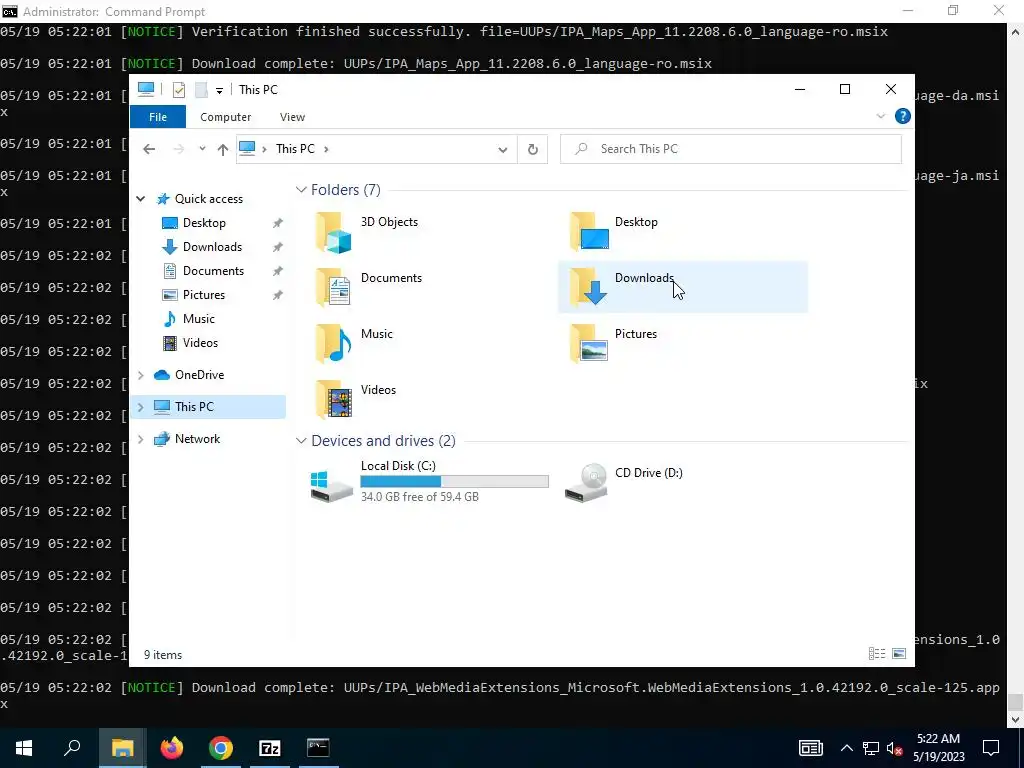Viewport: 1024px width, 768px height.
Task: Switch to Command Prompt taskbar icon
Action: [319, 748]
